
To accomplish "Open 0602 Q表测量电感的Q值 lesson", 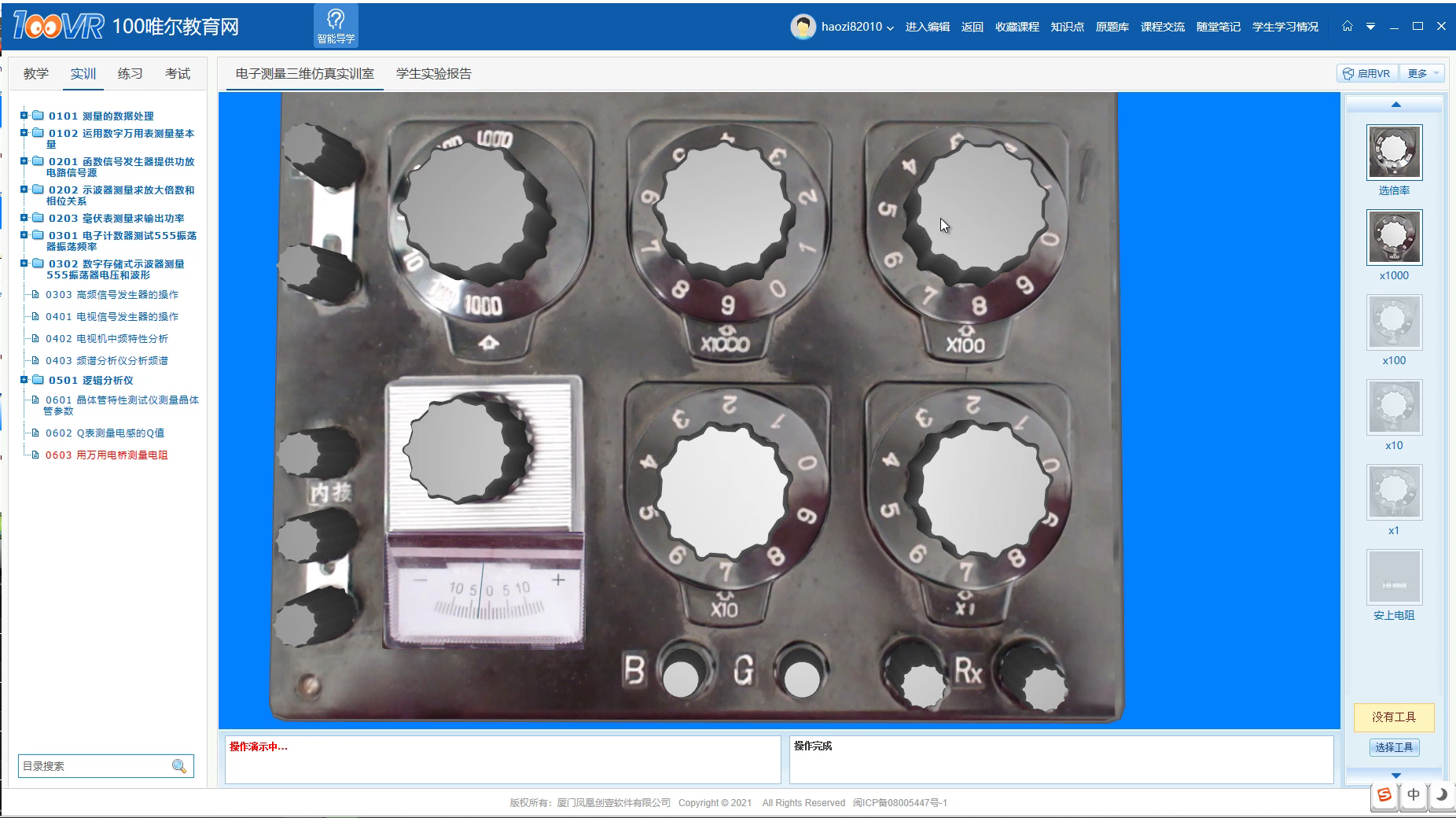I will 105,433.
